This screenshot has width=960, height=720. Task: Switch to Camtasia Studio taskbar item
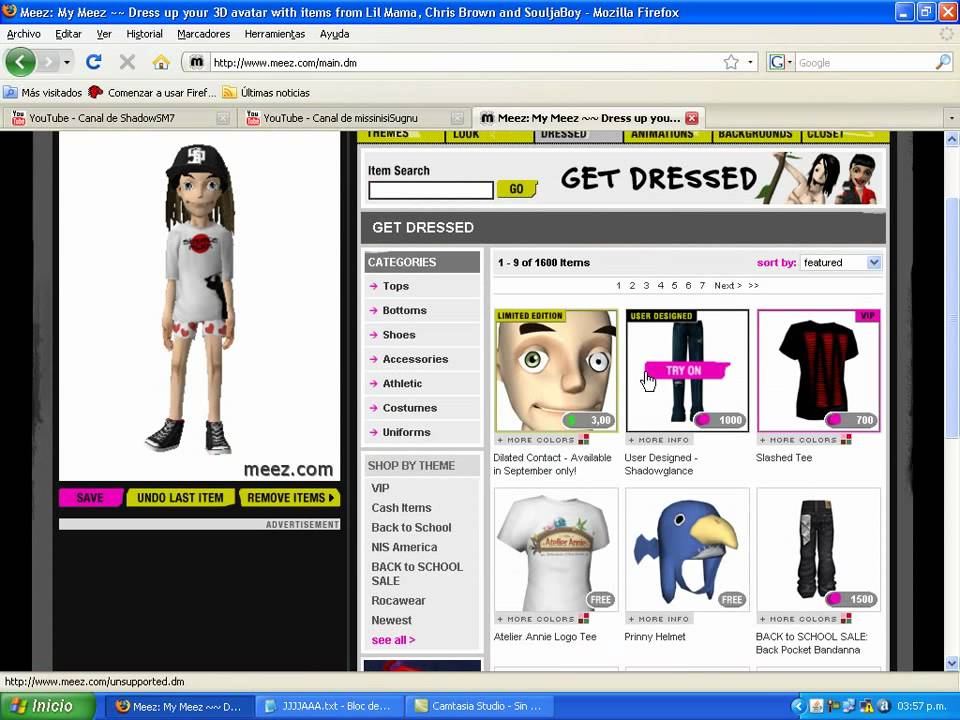point(479,706)
